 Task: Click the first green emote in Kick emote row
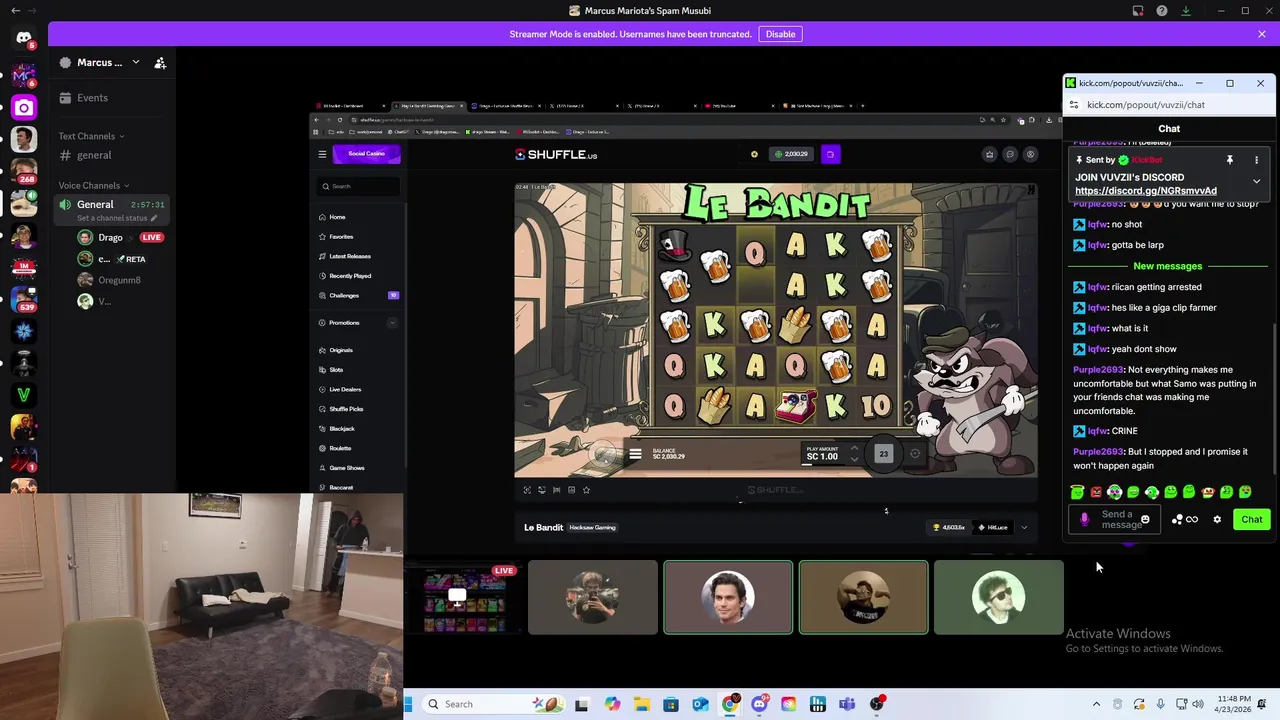1077,492
